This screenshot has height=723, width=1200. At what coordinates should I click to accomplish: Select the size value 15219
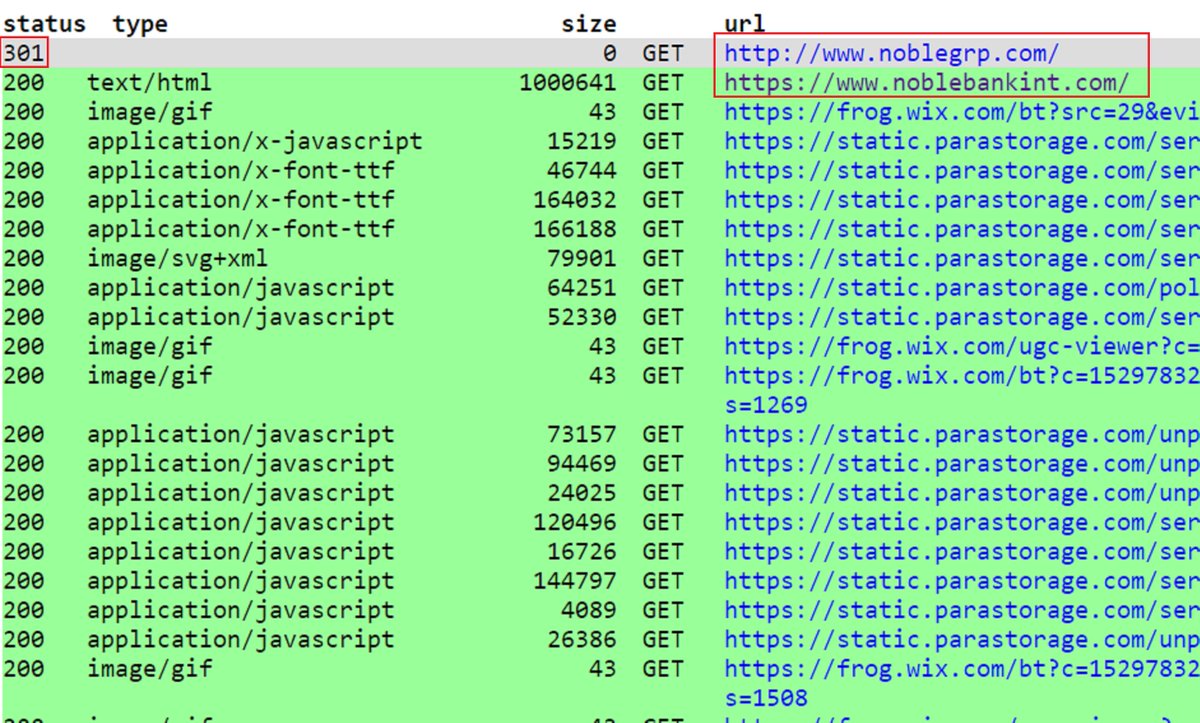[x=582, y=141]
